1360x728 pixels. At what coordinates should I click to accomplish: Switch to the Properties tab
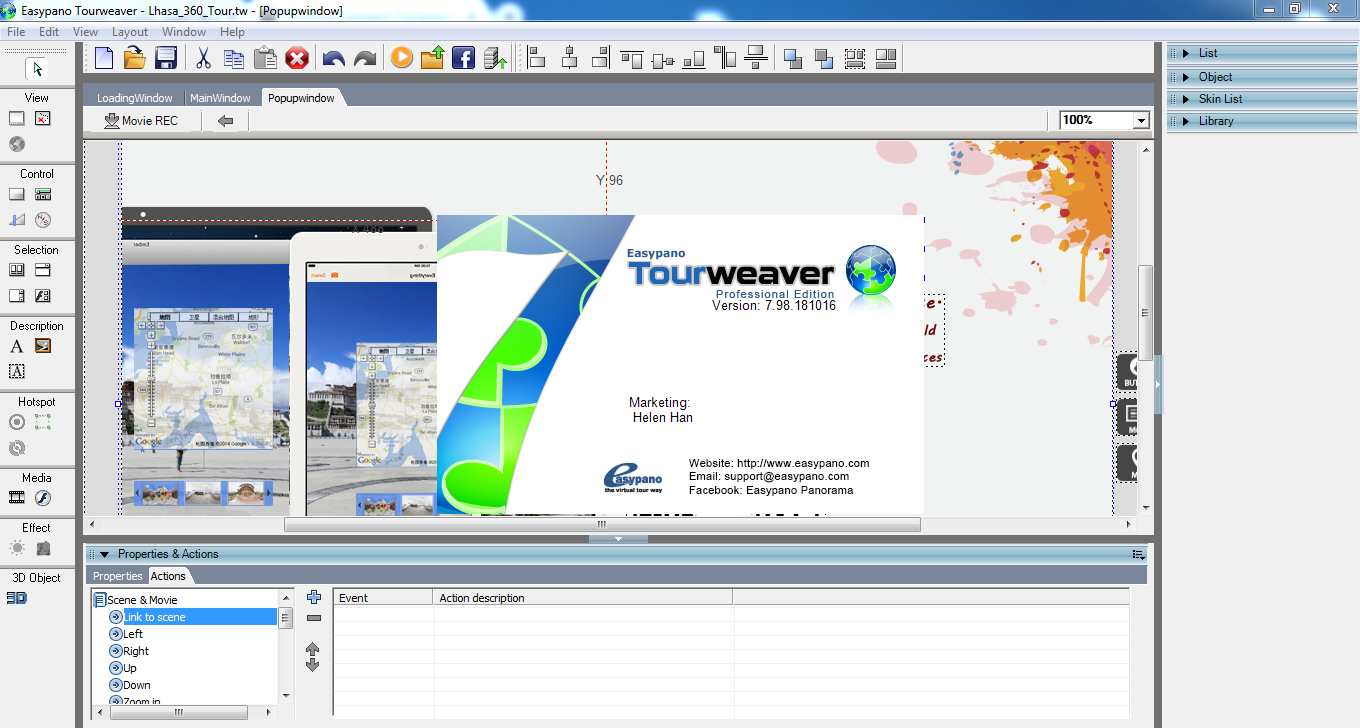[x=118, y=576]
